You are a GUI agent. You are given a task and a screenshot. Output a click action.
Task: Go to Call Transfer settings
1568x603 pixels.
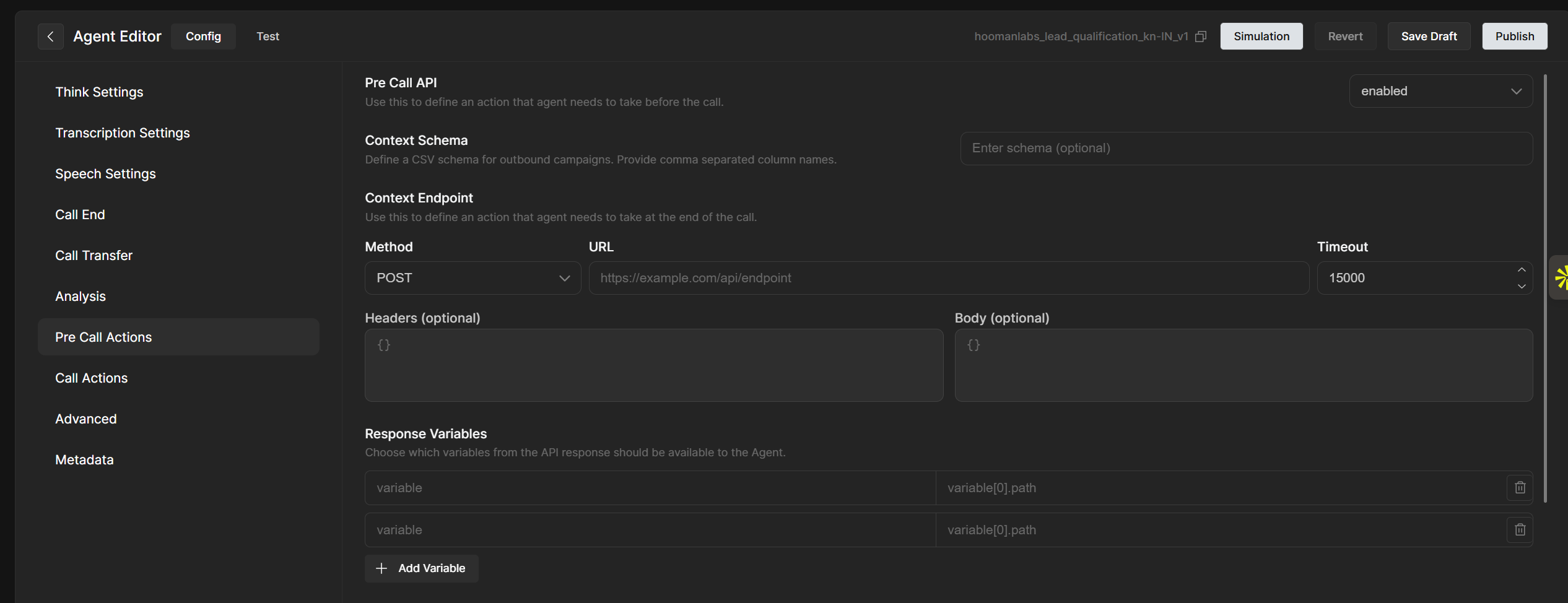94,256
